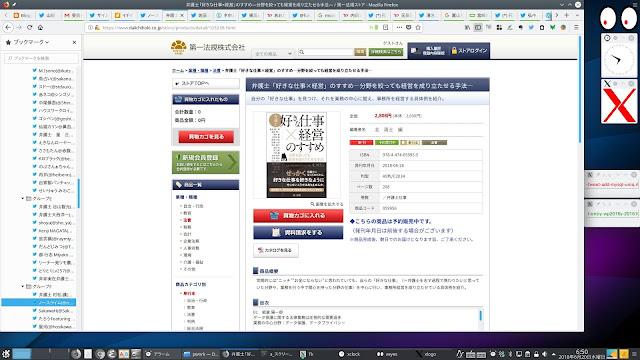Open the volume speaker tray icon
640x360 pixels.
(544, 354)
